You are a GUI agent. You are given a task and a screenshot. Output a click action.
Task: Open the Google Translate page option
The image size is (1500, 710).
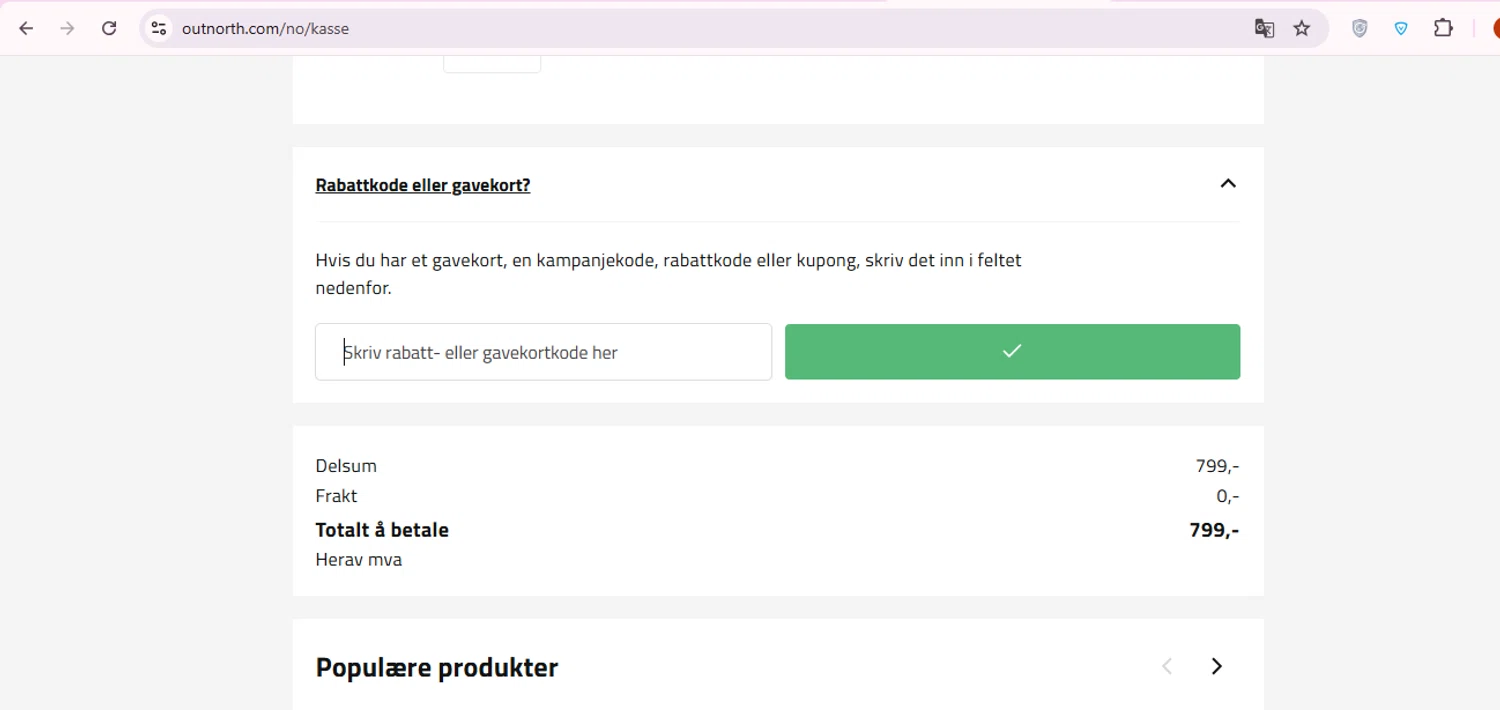(1264, 28)
